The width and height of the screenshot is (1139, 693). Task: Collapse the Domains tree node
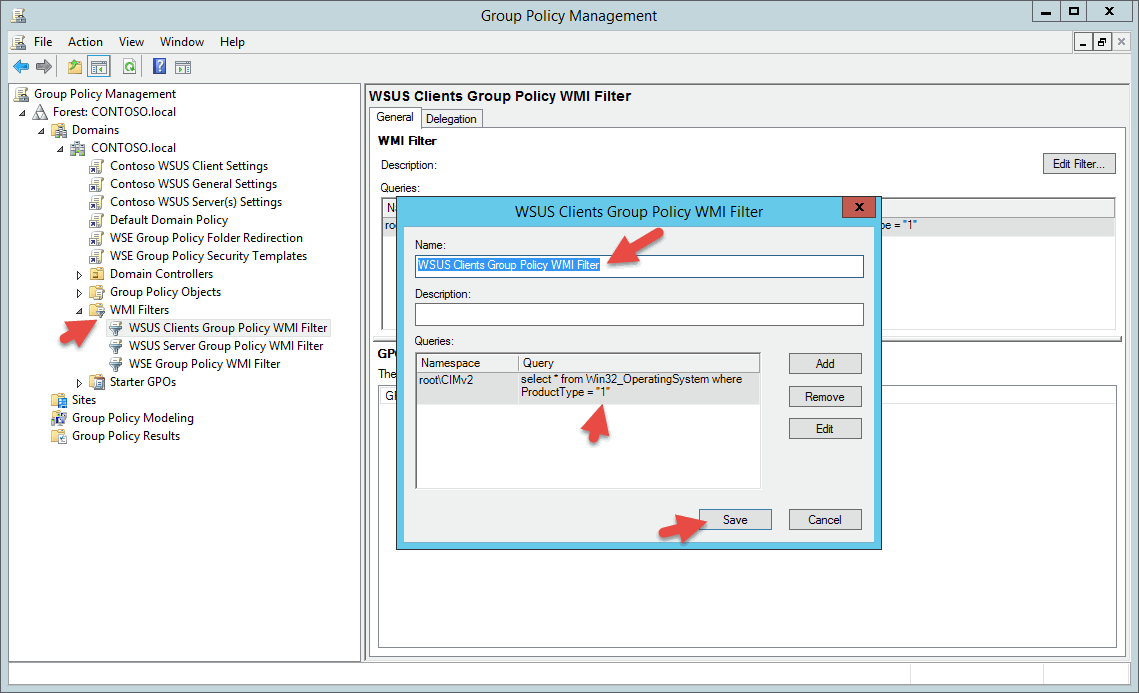(41, 131)
